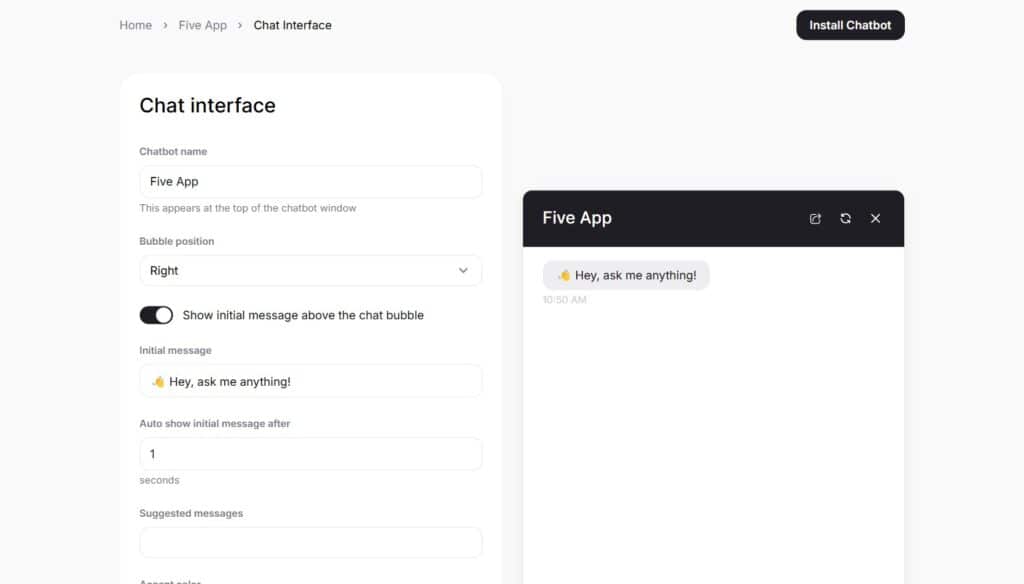Click the Suggested messages input field
This screenshot has height=584, width=1024.
(x=310, y=542)
